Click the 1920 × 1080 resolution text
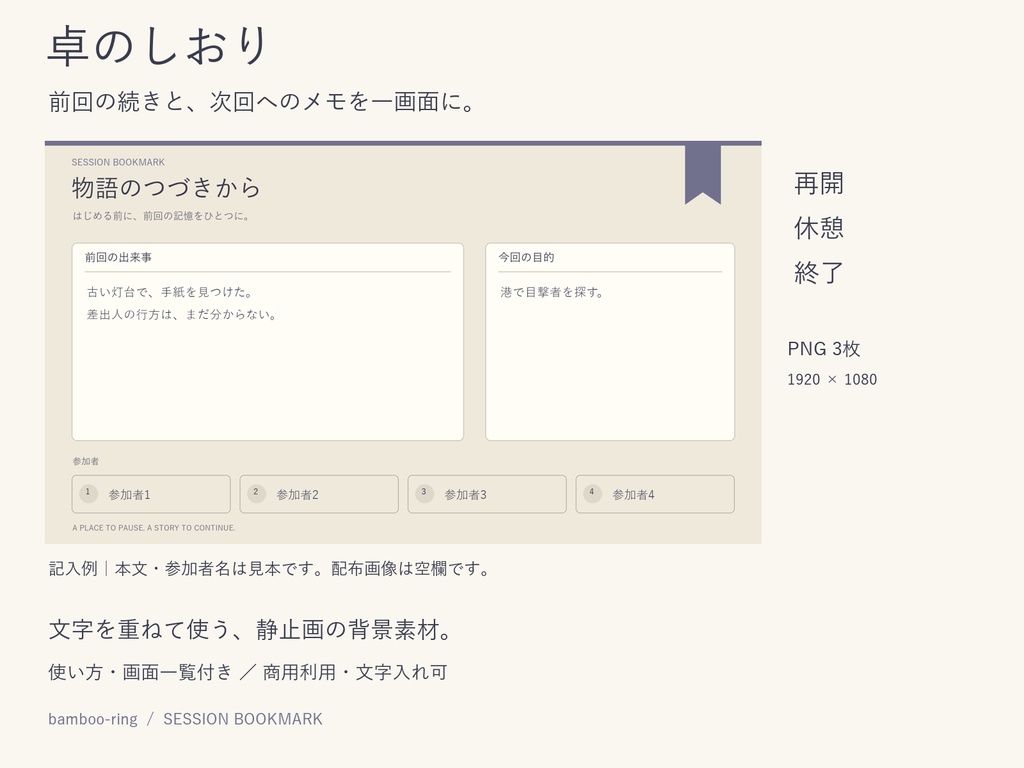Screen dimensions: 1024x768 (832, 379)
